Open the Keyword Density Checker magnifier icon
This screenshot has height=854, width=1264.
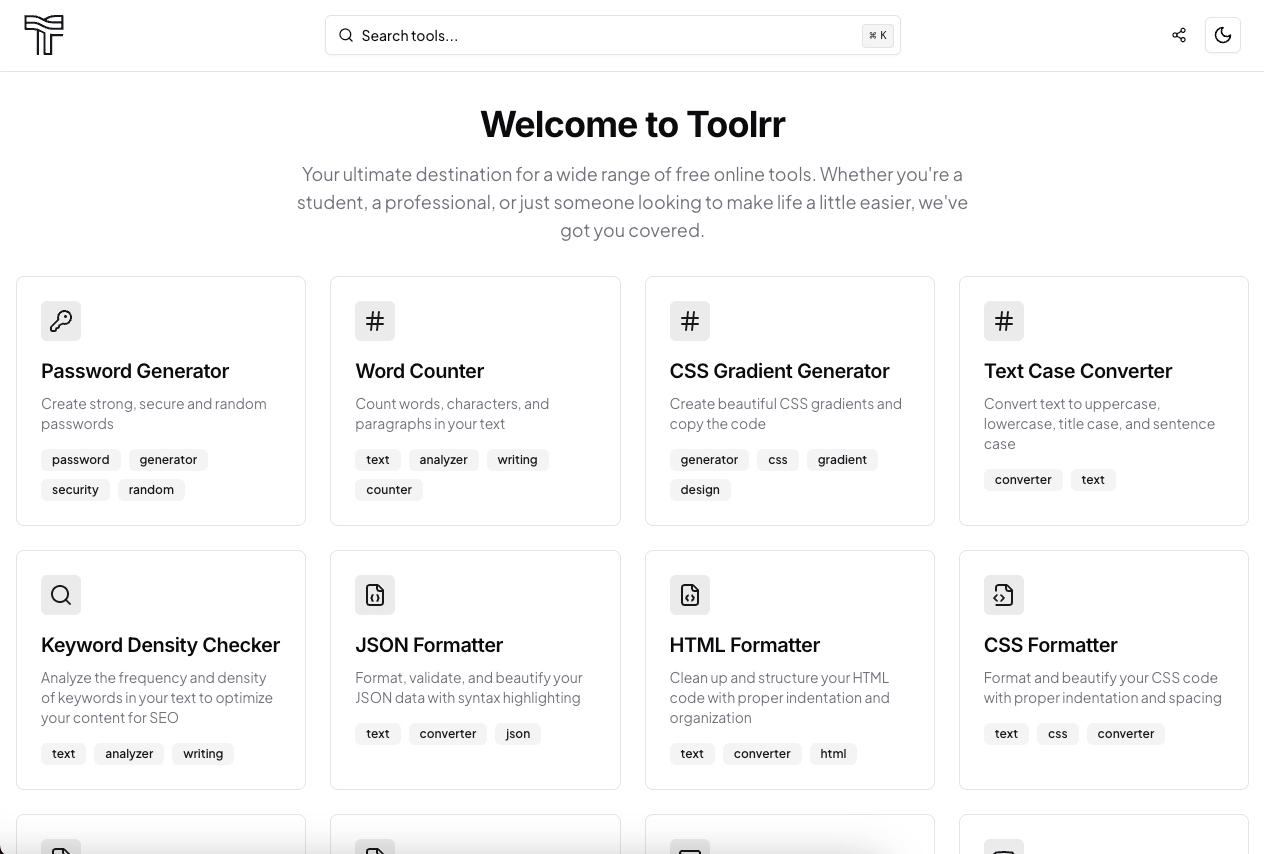tap(61, 594)
